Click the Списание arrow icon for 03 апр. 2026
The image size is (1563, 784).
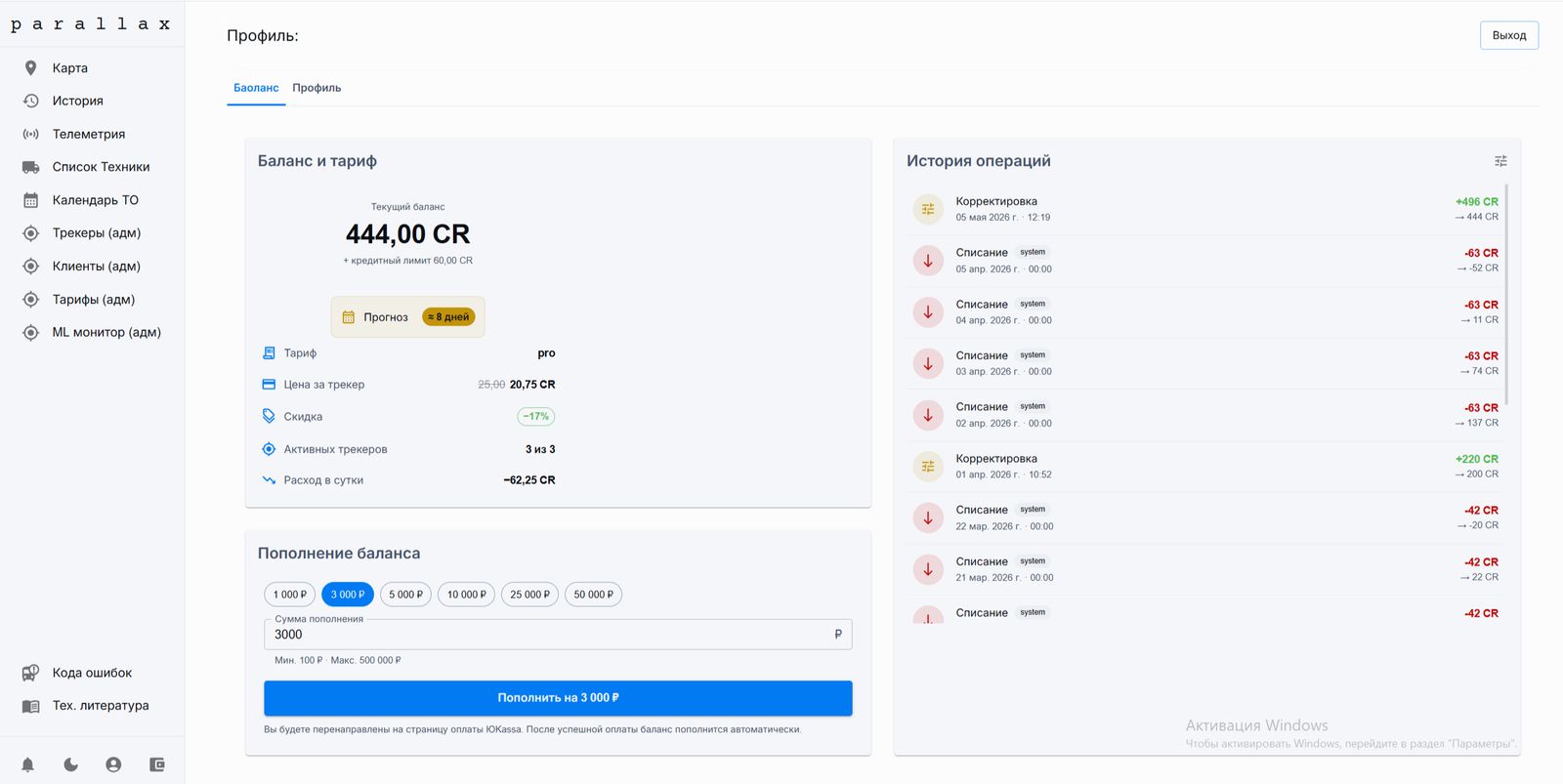tap(928, 363)
